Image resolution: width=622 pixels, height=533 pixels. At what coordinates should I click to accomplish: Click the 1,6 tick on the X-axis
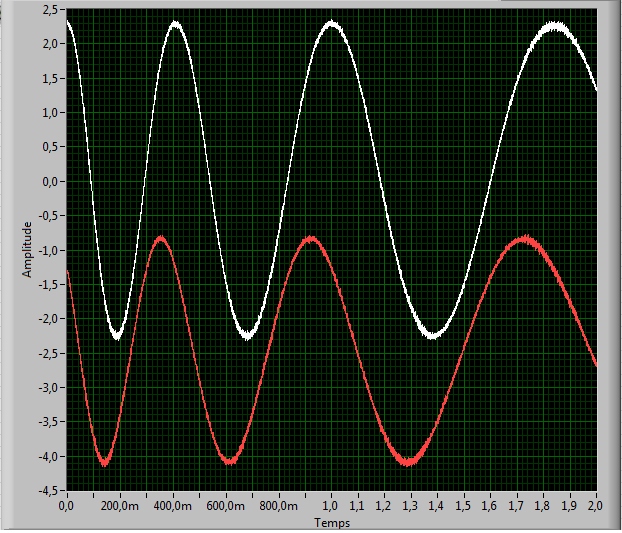tap(490, 508)
